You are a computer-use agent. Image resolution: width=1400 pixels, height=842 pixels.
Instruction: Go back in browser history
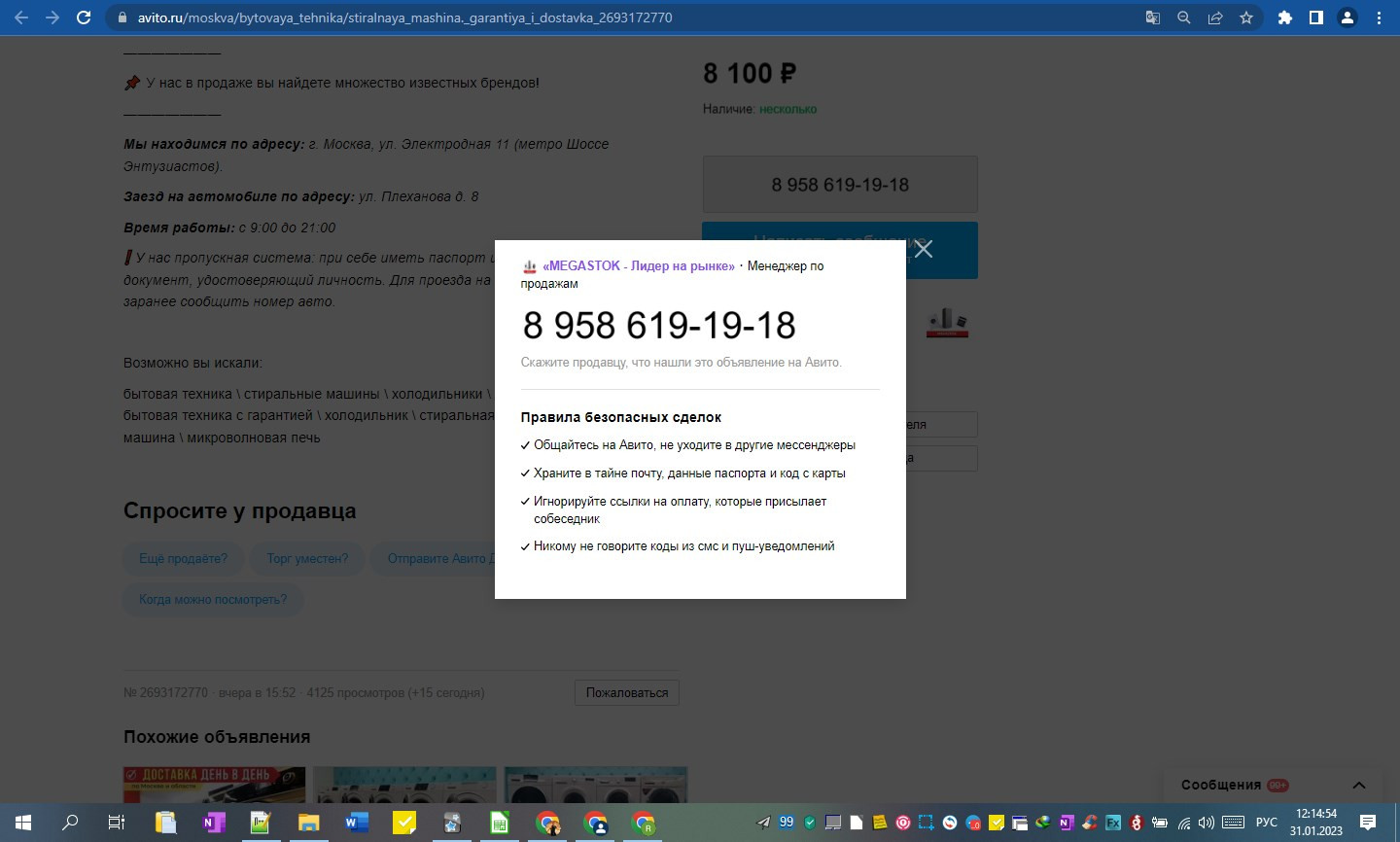point(21,18)
